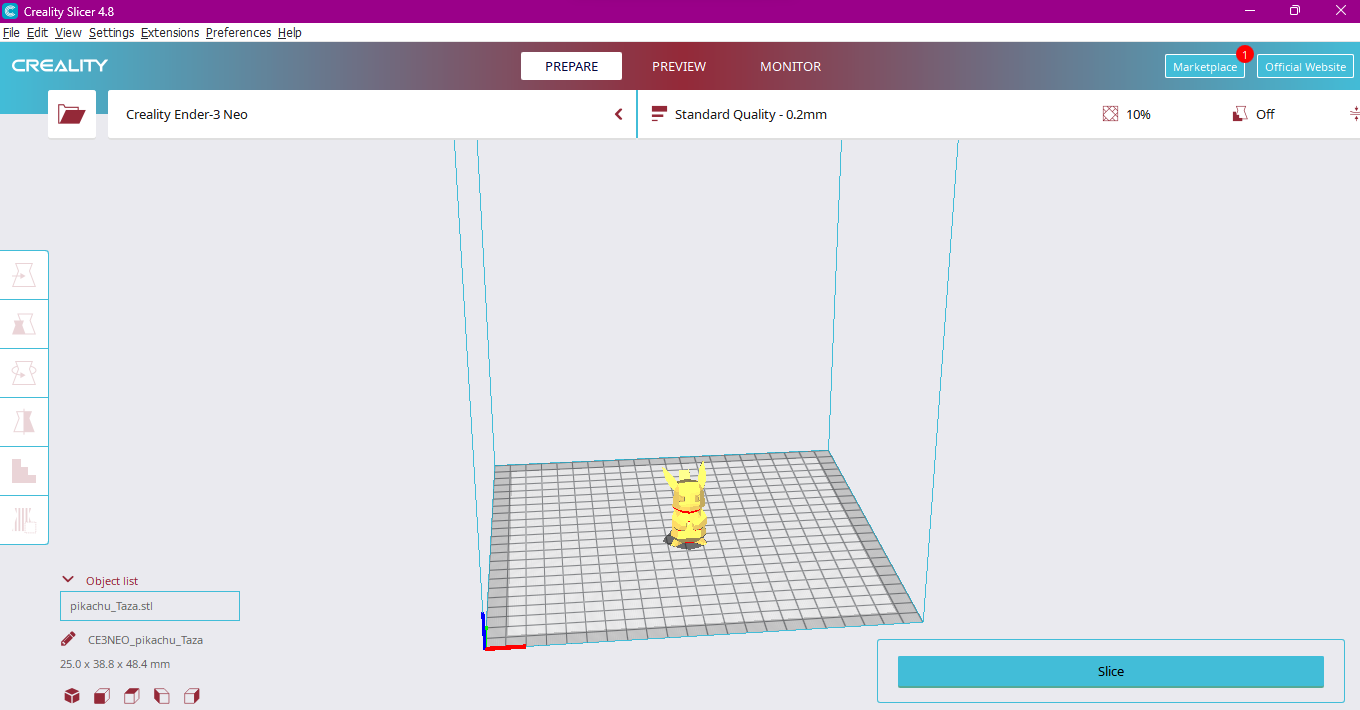Click the 25.0 x 38.8 x 48.4 mm dimensions
The image size is (1360, 710).
click(115, 664)
